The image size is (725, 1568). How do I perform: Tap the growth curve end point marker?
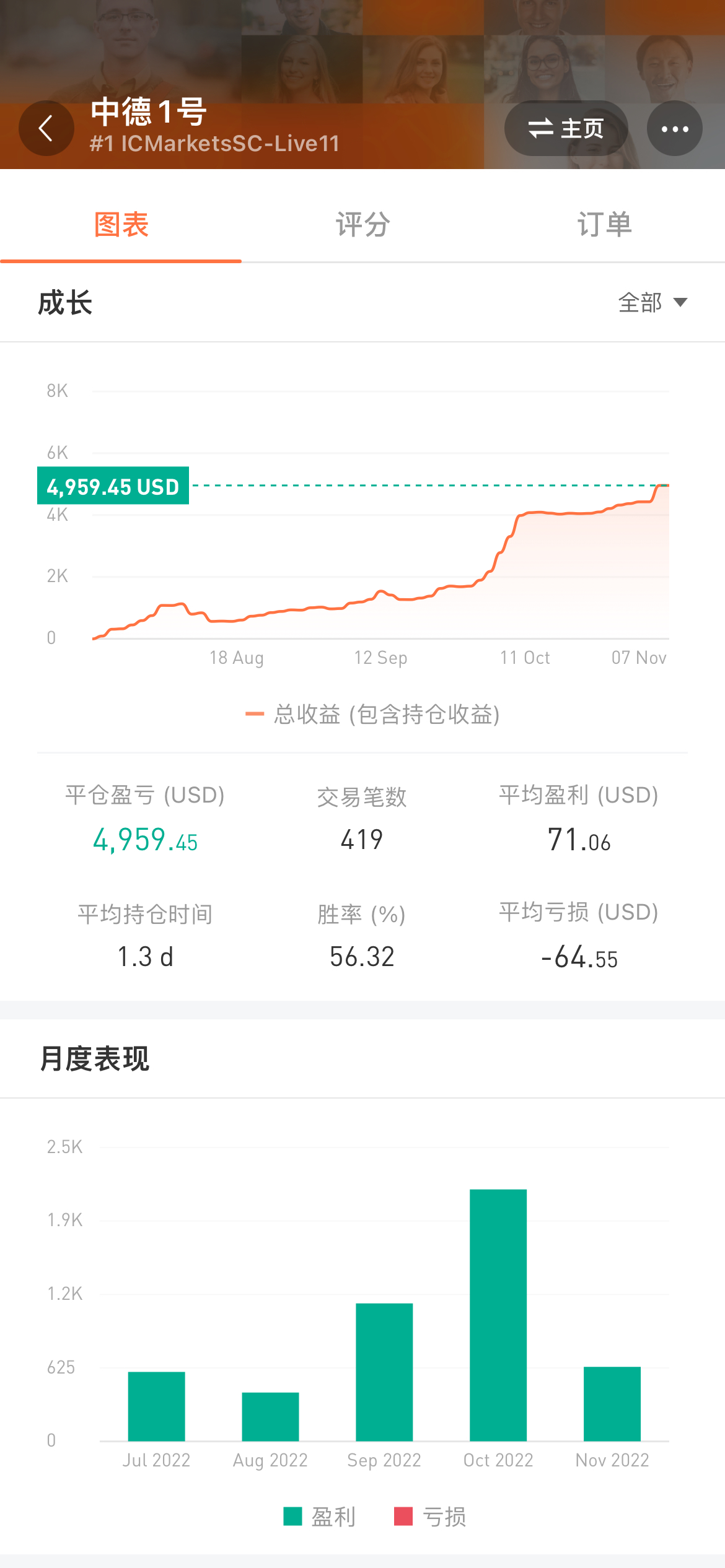click(x=664, y=486)
